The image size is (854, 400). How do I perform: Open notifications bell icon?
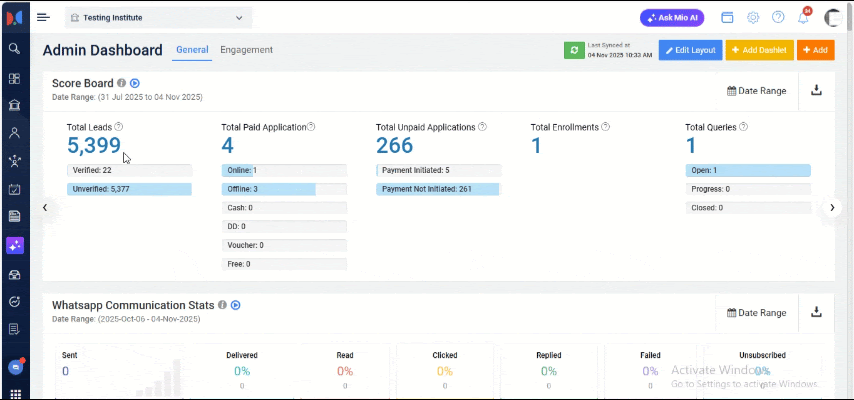point(803,18)
